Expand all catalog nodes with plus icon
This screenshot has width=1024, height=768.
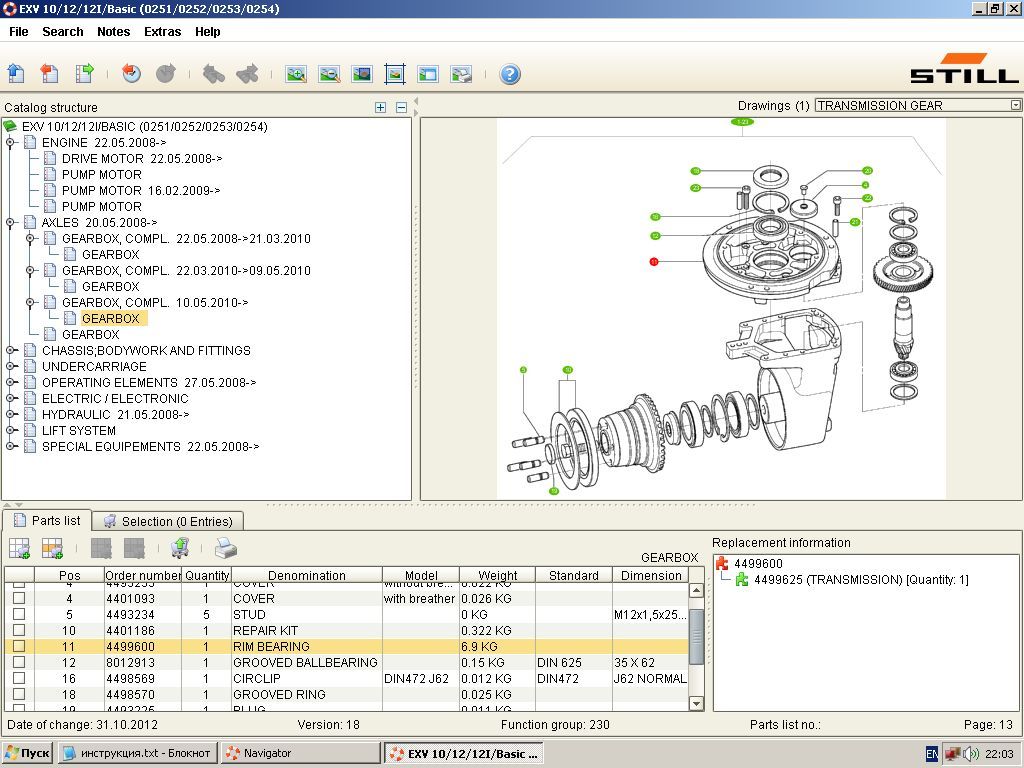tap(380, 107)
